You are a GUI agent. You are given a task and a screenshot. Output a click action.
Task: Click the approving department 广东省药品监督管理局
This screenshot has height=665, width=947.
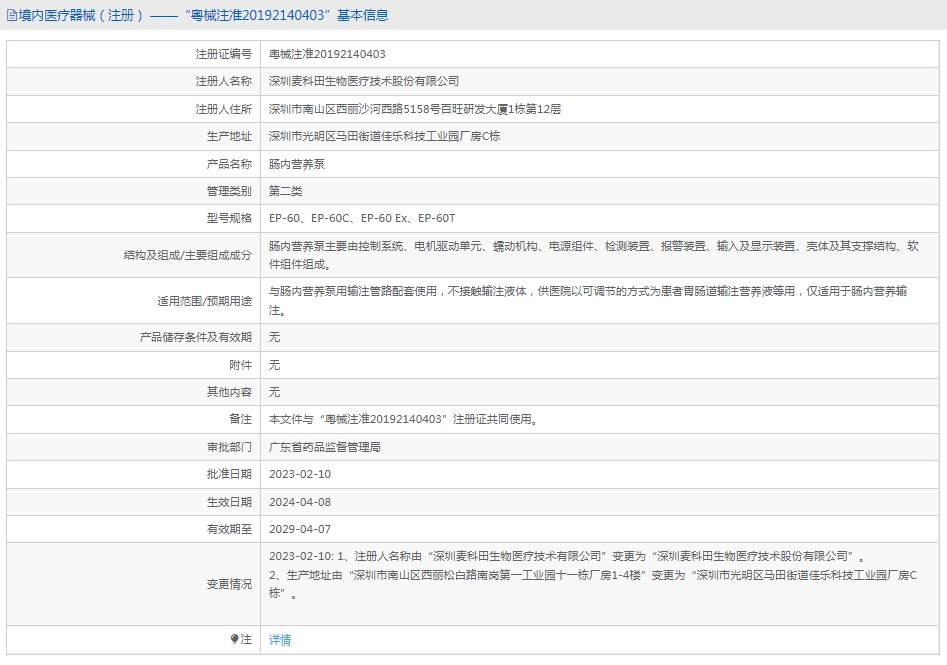click(324, 448)
